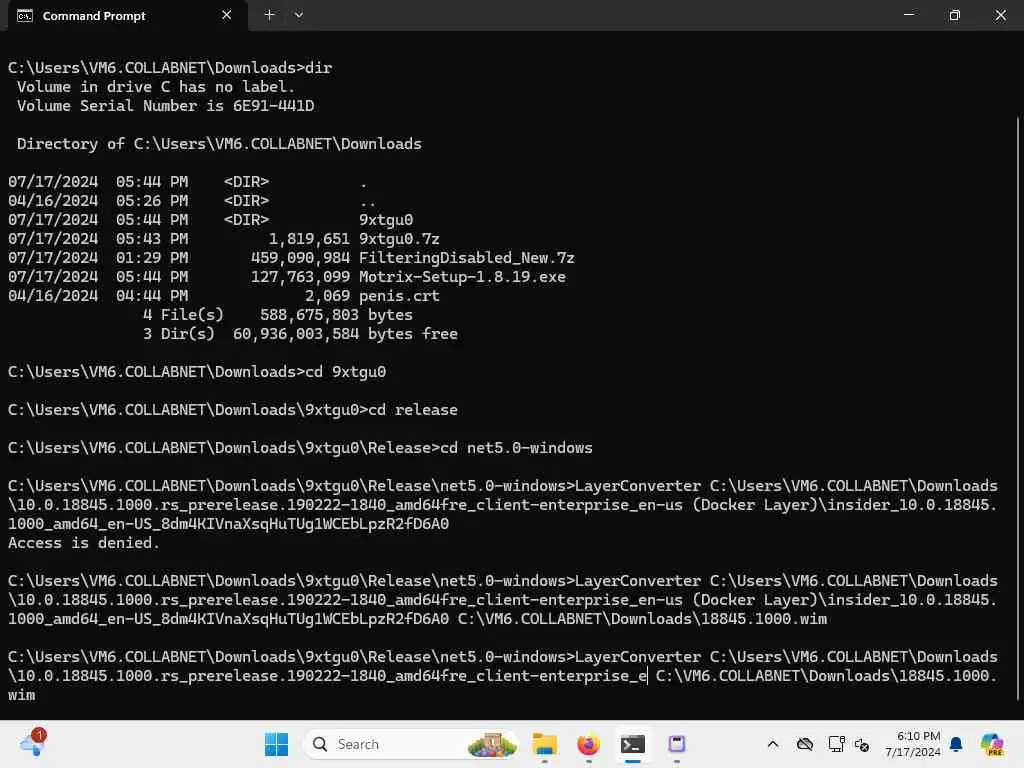This screenshot has height=768, width=1024.
Task: Click the '60,936,003,584 bytes free' text
Action: click(345, 334)
